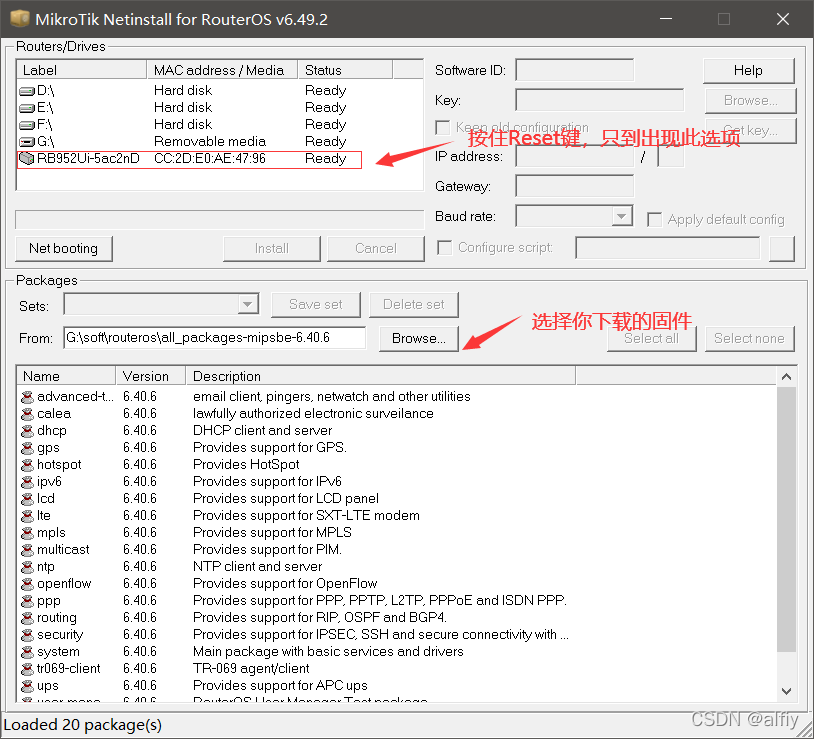This screenshot has width=814, height=739.
Task: Toggle the Configure script checkbox
Action: click(x=444, y=248)
